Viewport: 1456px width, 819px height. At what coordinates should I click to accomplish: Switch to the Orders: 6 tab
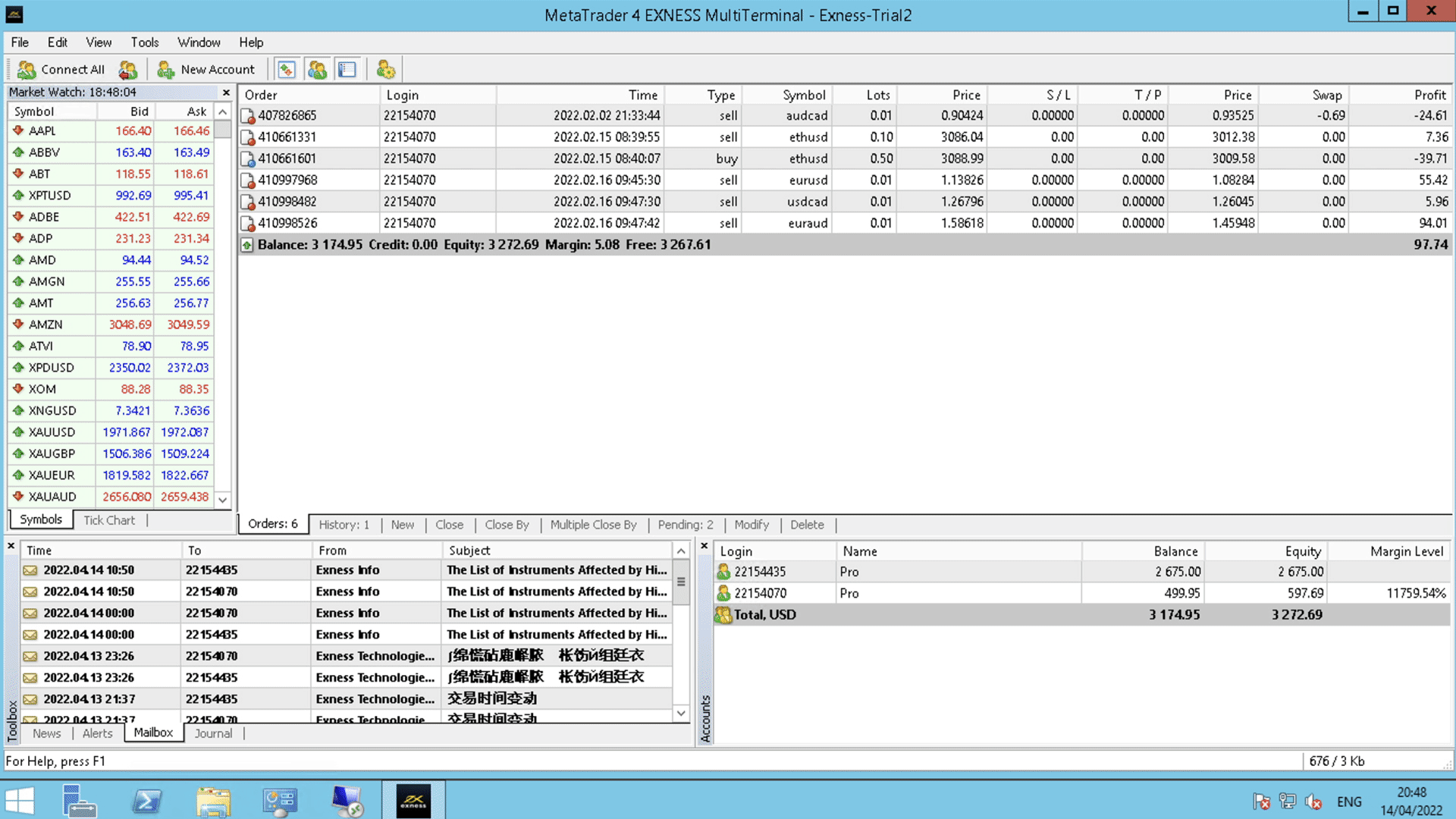point(273,524)
